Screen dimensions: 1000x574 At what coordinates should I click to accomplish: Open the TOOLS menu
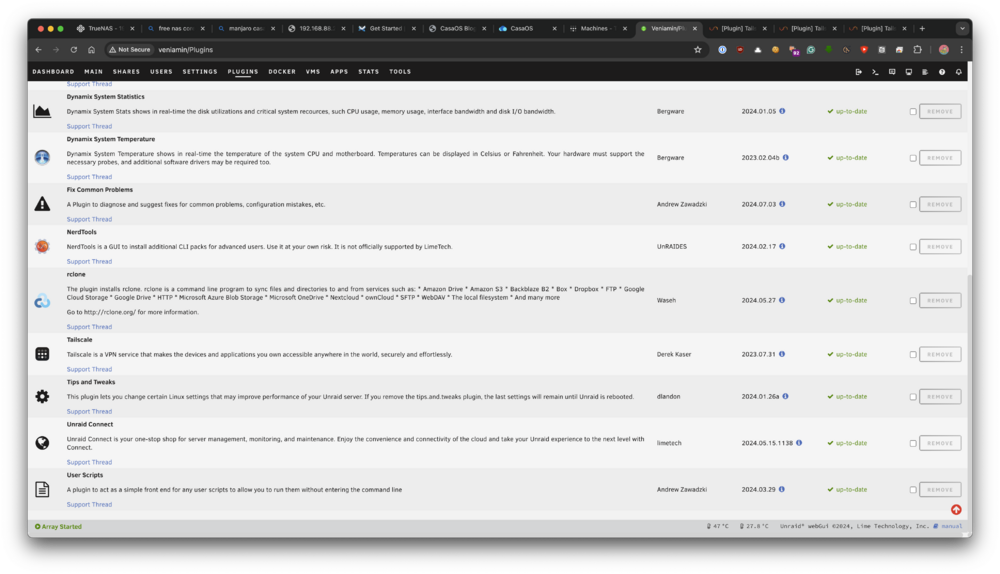pos(400,72)
